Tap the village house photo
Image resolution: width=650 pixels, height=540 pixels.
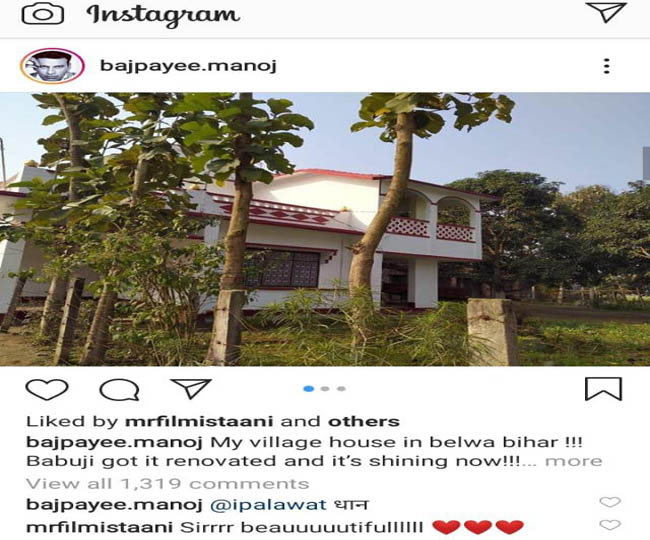pyautogui.click(x=325, y=229)
